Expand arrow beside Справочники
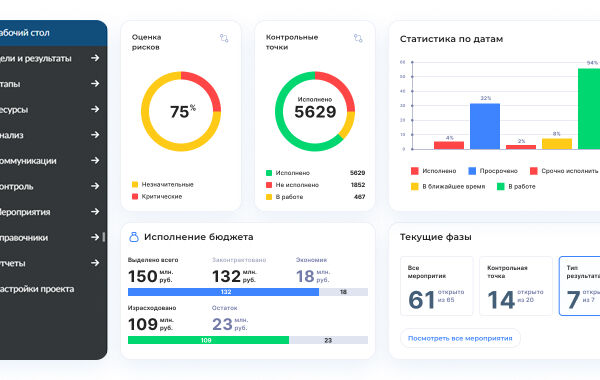600x380 pixels. pos(95,237)
